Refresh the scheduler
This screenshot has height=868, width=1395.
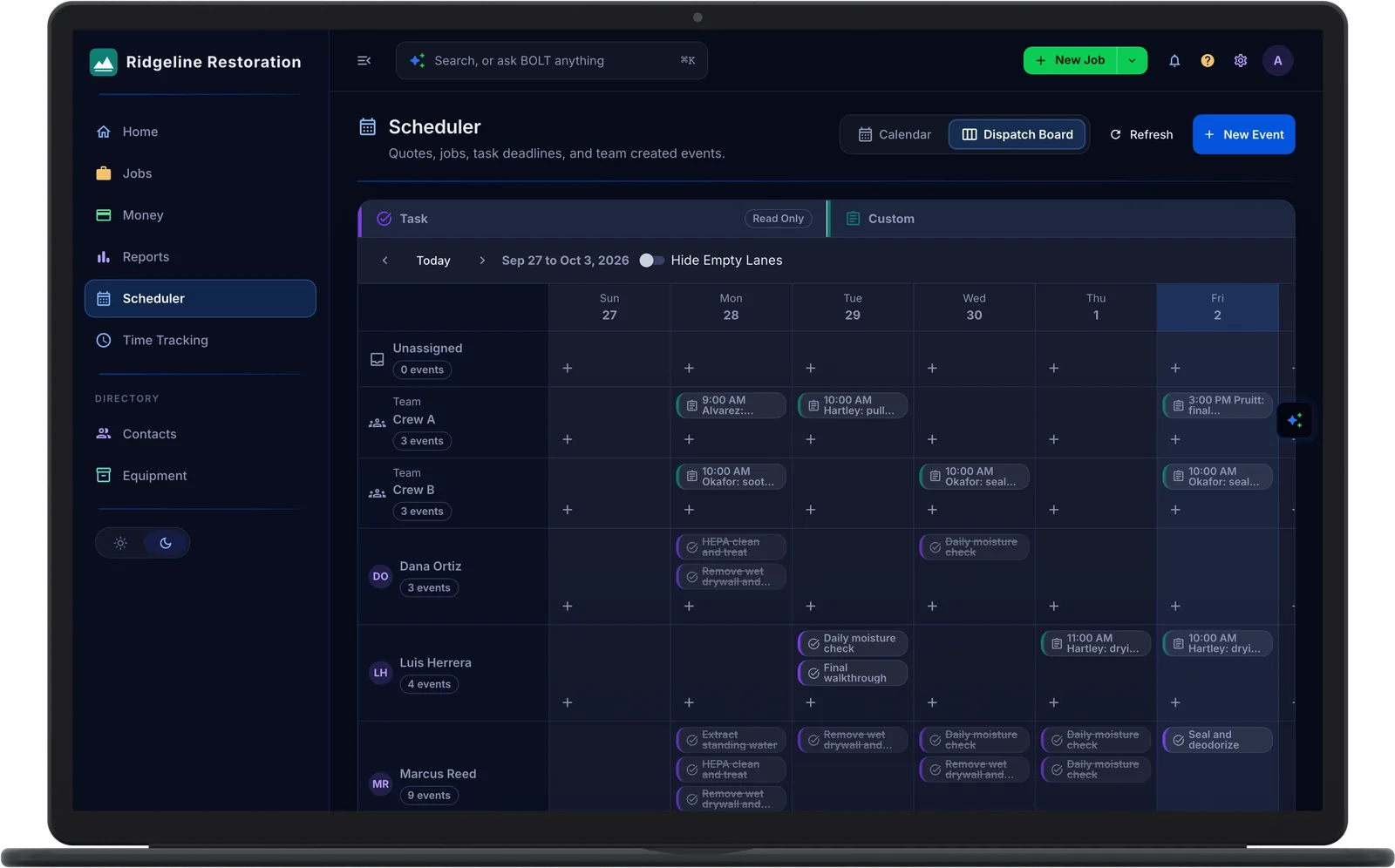1141,134
